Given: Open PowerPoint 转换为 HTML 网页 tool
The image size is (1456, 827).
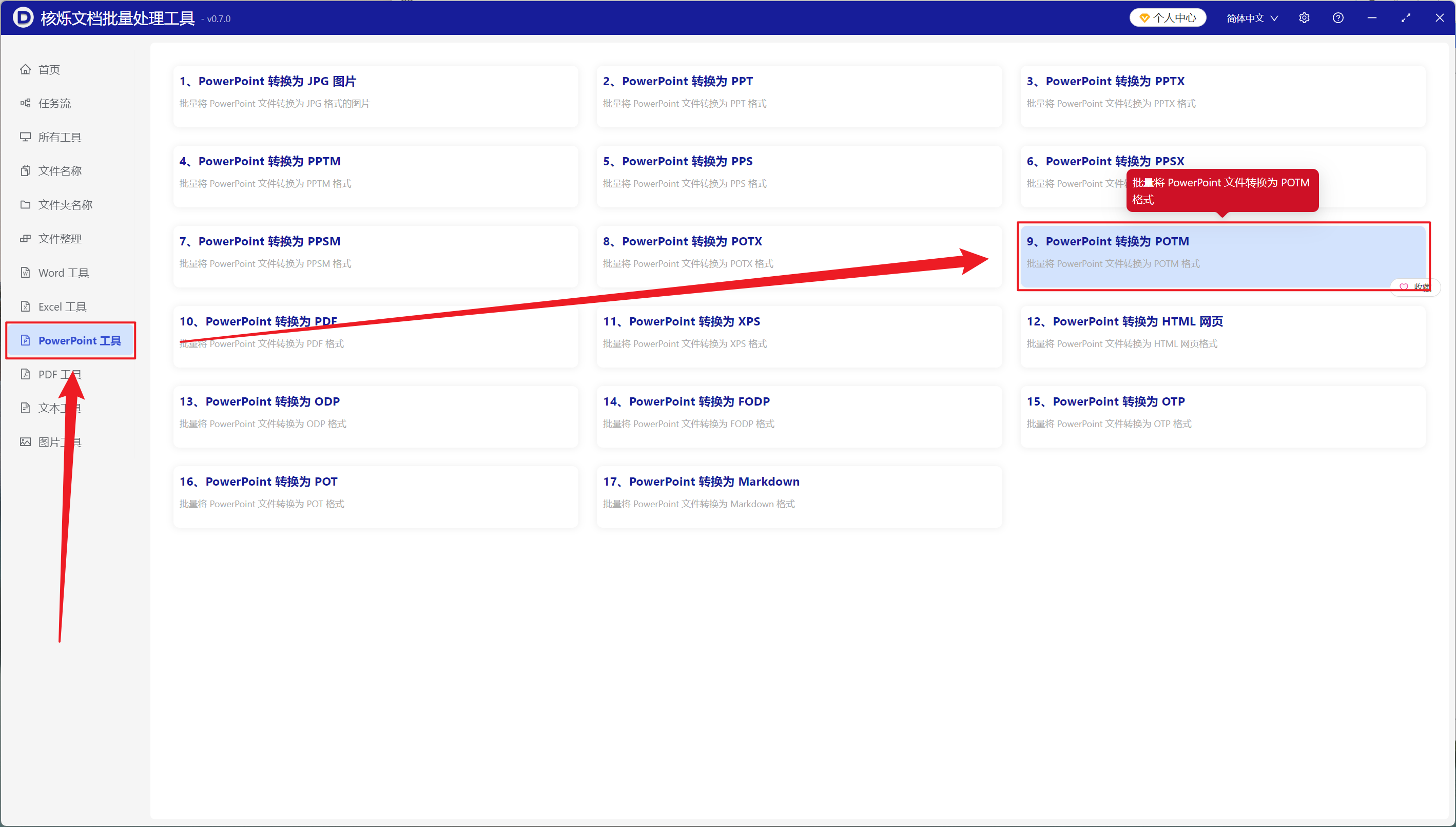Looking at the screenshot, I should [1222, 337].
